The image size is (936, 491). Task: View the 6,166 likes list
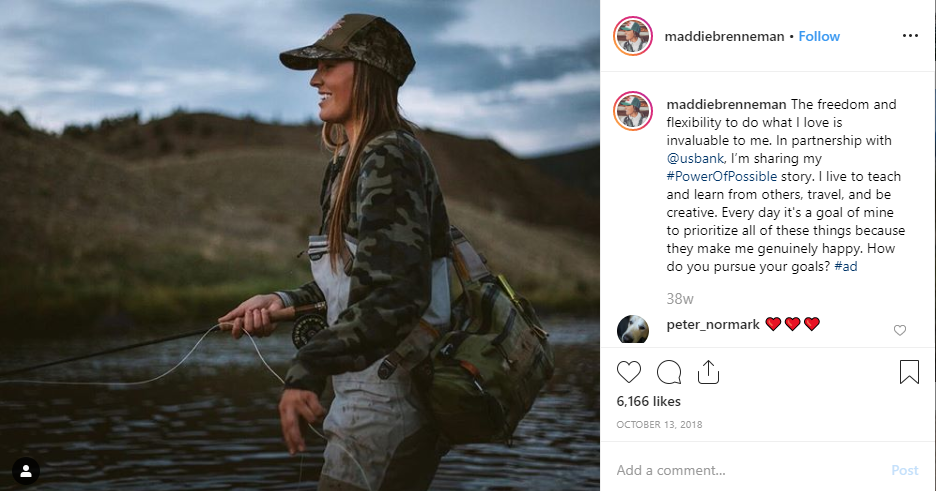pyautogui.click(x=648, y=402)
